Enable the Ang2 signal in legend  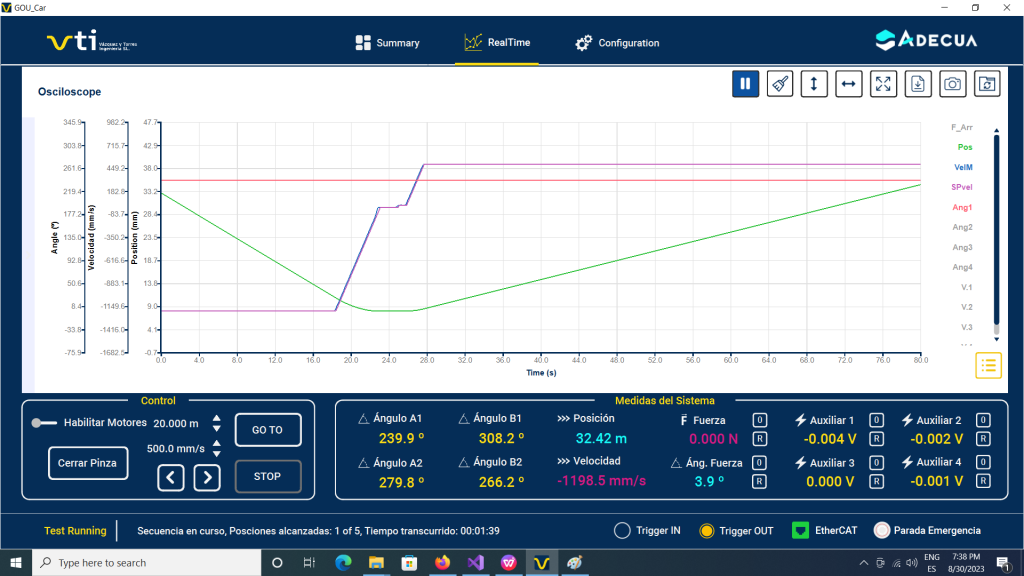point(962,227)
